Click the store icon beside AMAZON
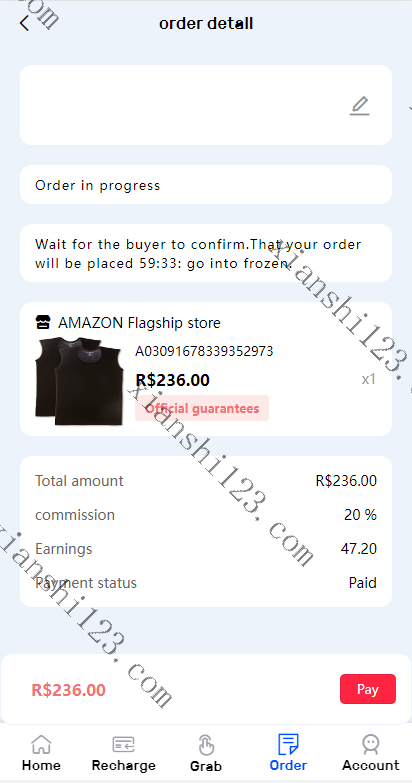The image size is (412, 783). pos(43,323)
